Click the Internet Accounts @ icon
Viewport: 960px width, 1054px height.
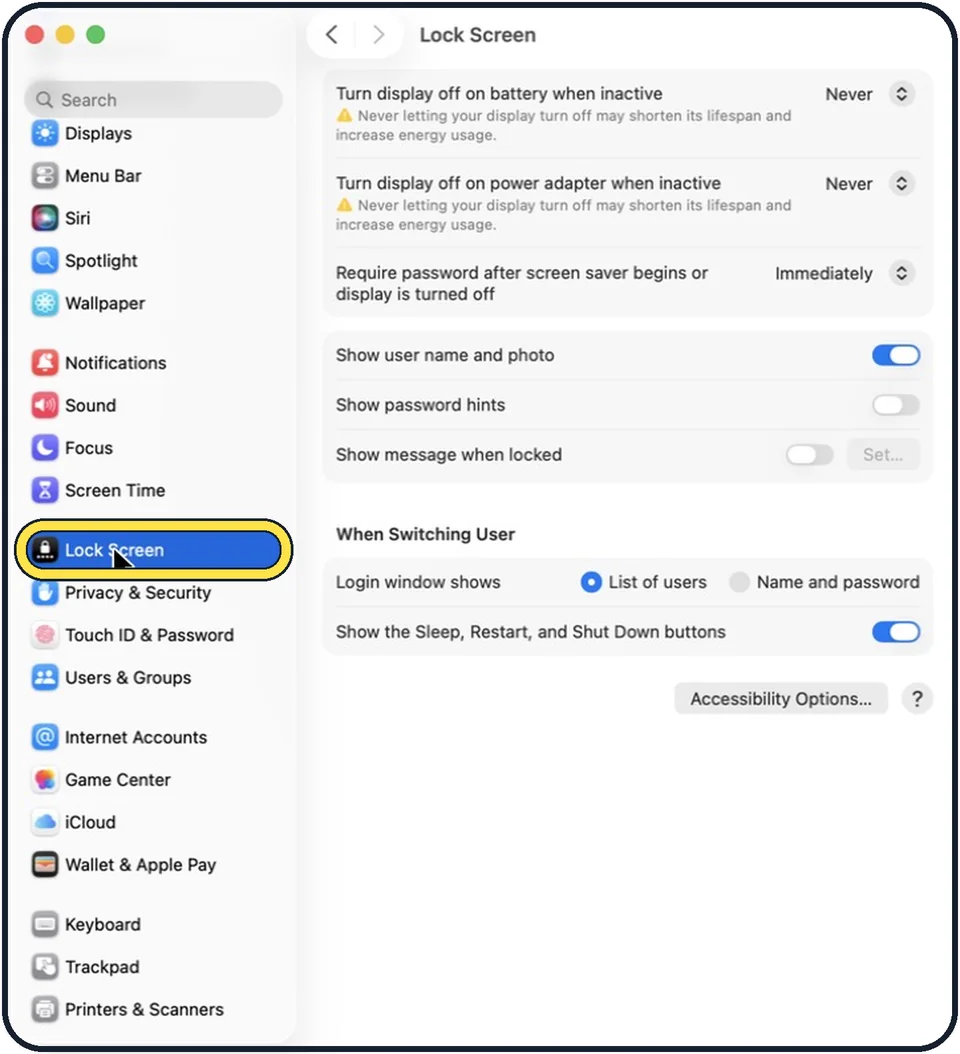pyautogui.click(x=45, y=737)
